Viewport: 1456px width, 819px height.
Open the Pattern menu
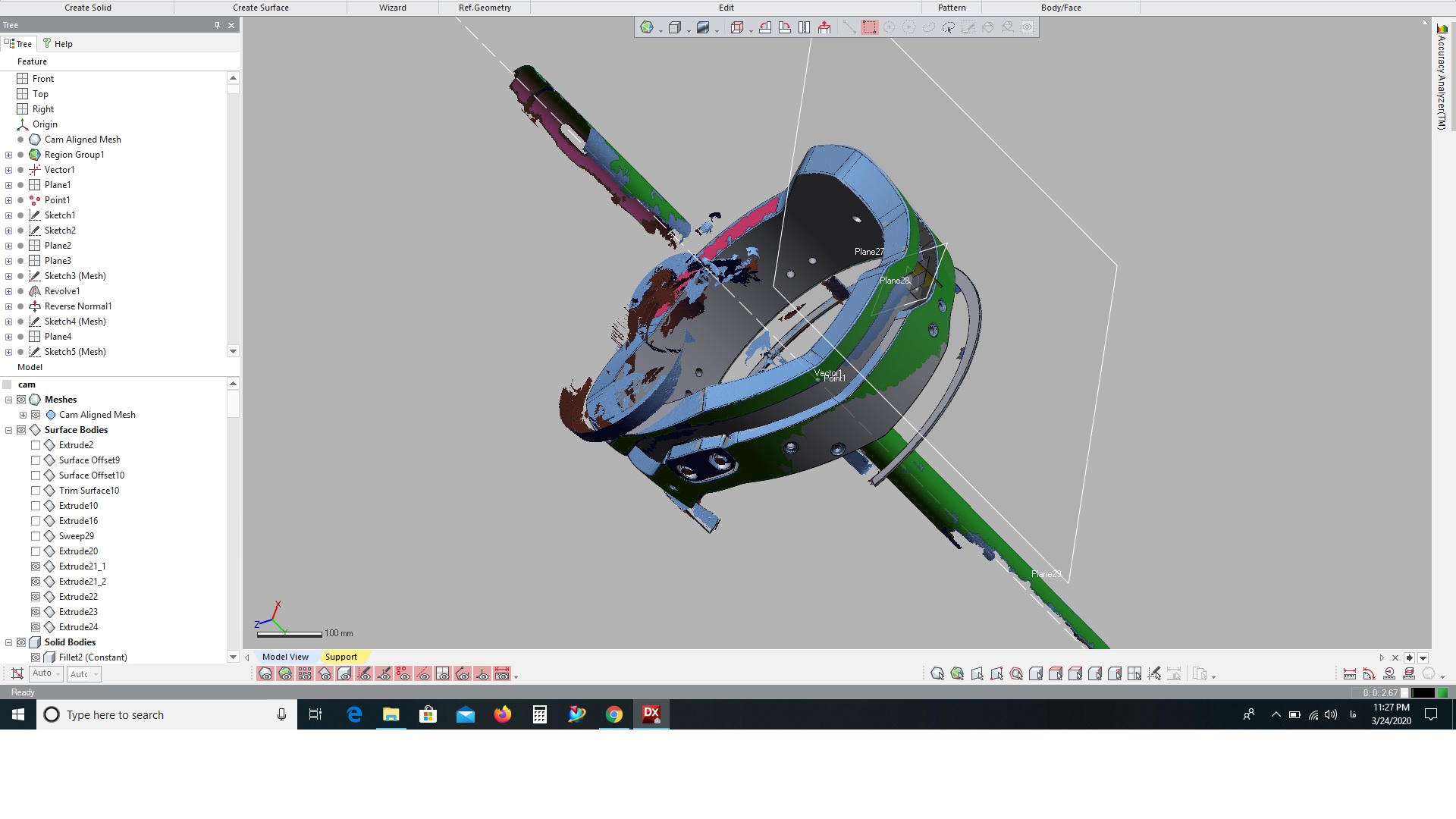(952, 8)
